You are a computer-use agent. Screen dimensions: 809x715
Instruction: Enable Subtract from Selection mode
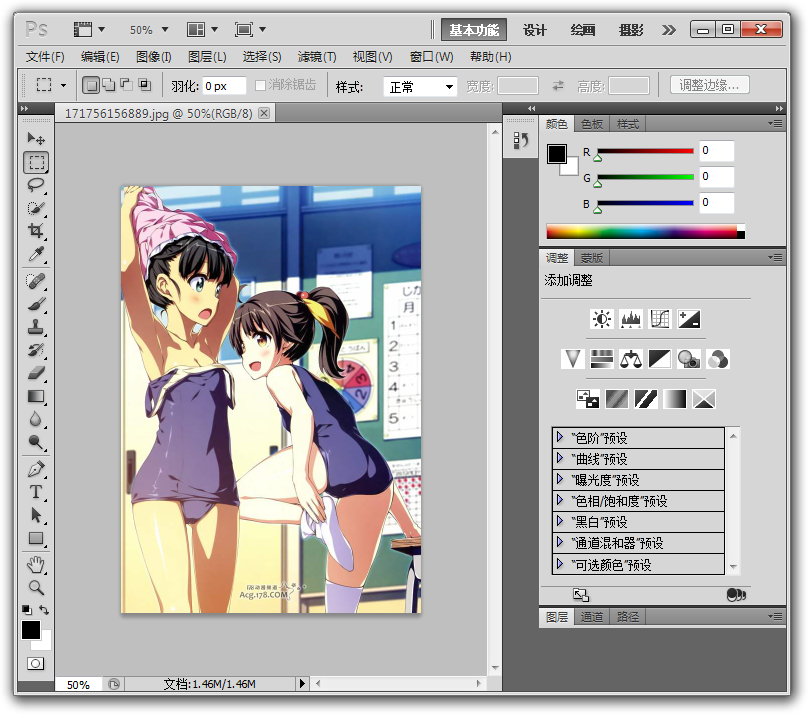tap(127, 85)
